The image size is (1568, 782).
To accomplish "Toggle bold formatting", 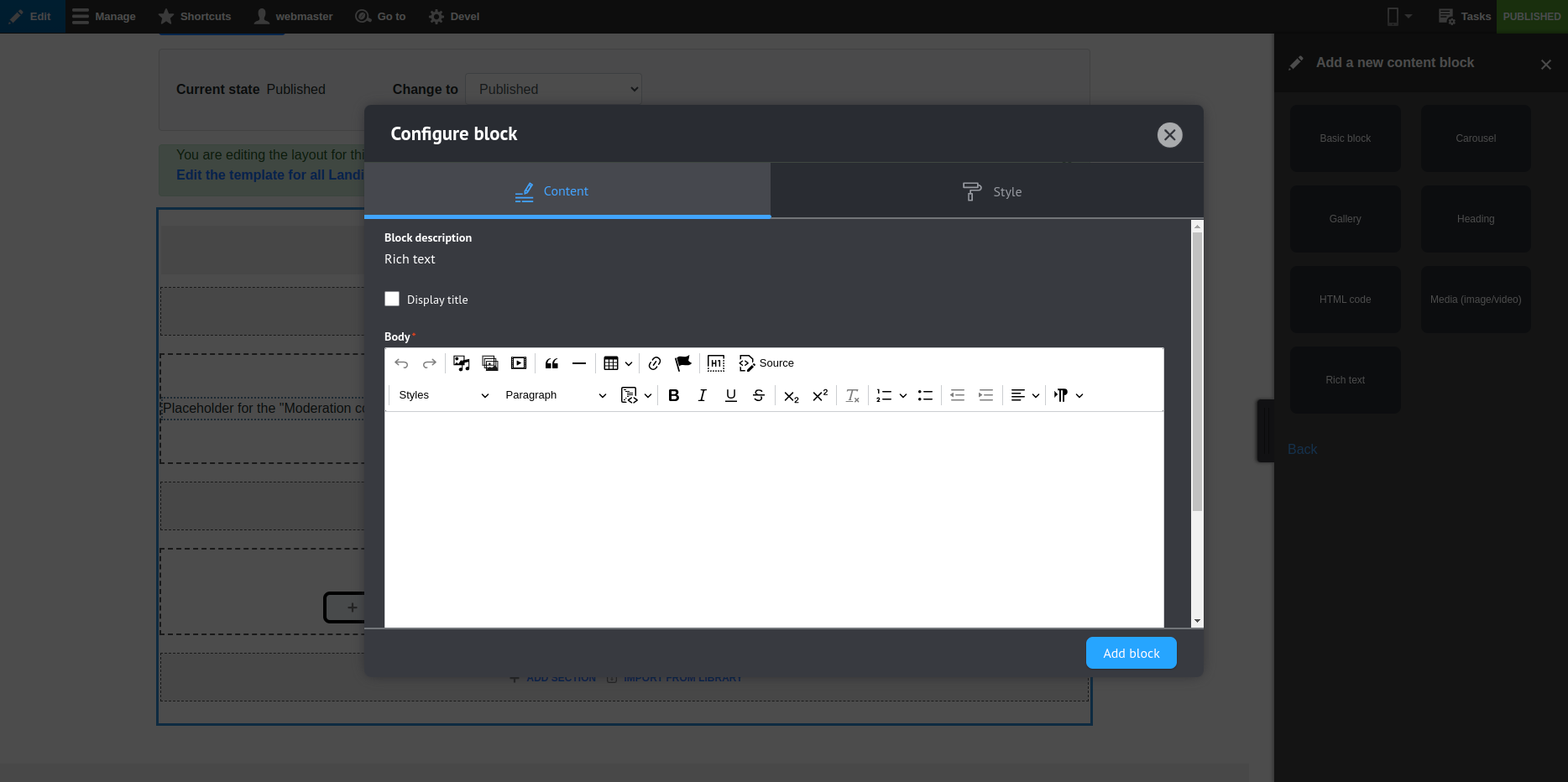I will (674, 395).
